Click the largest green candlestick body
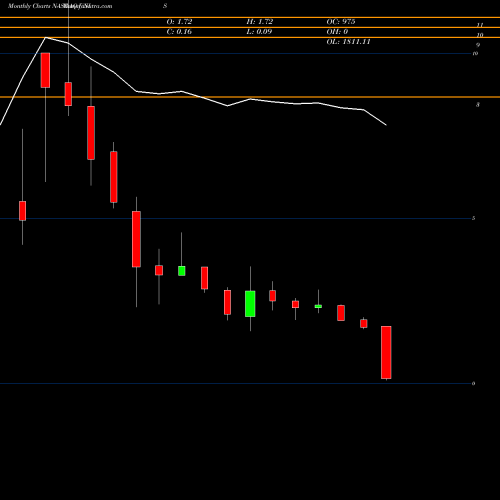Image resolution: width=500 pixels, height=500 pixels. click(x=250, y=304)
